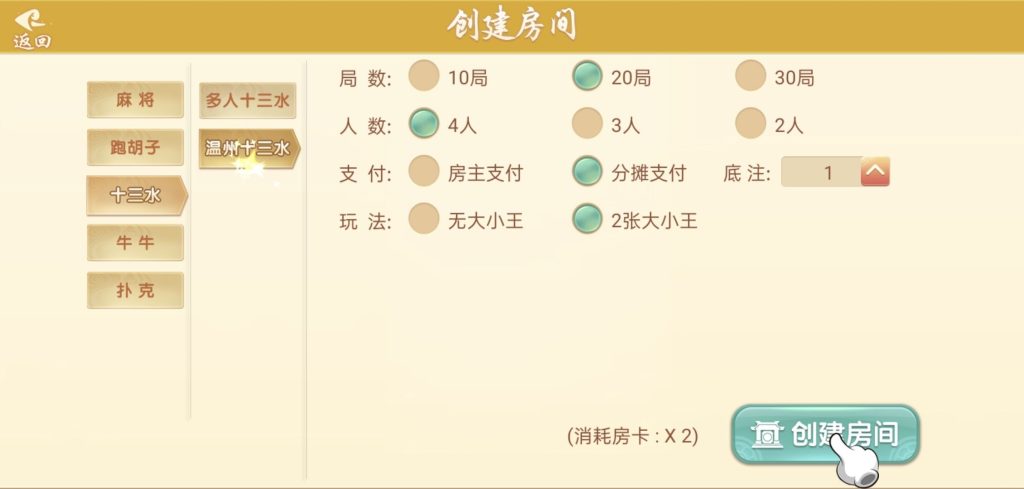Select 4人 player count
This screenshot has width=1024, height=489.
coord(425,124)
